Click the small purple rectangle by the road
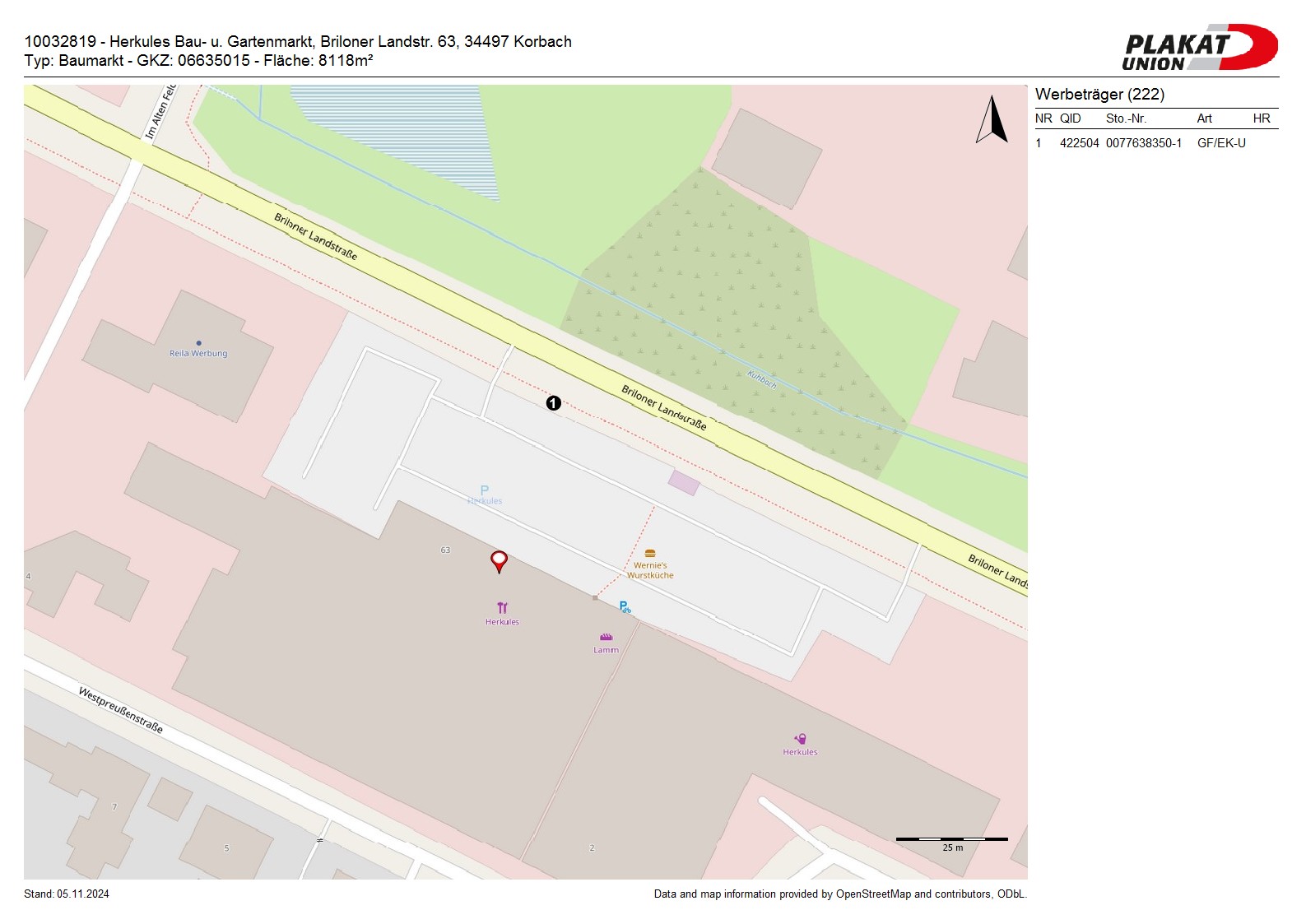 [684, 482]
